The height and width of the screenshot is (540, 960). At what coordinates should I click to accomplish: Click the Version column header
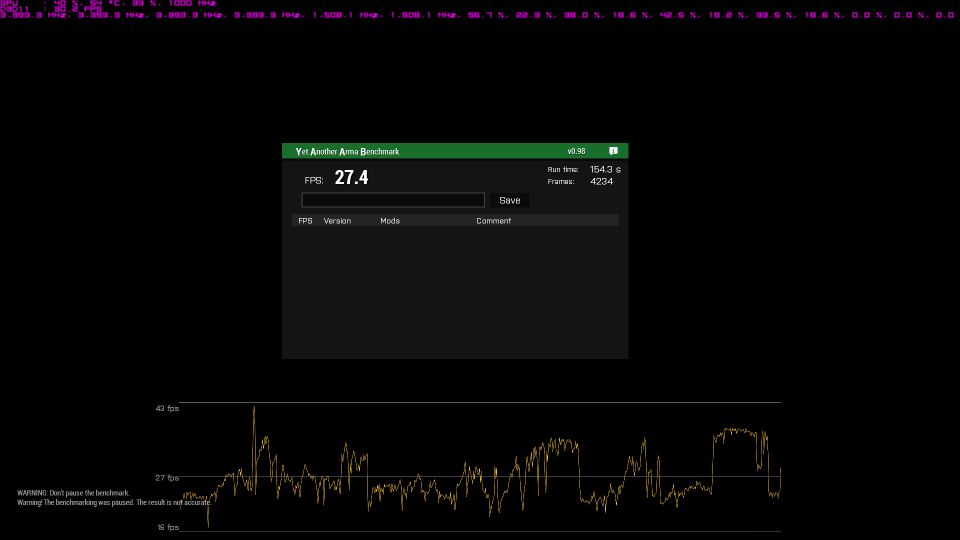click(337, 221)
